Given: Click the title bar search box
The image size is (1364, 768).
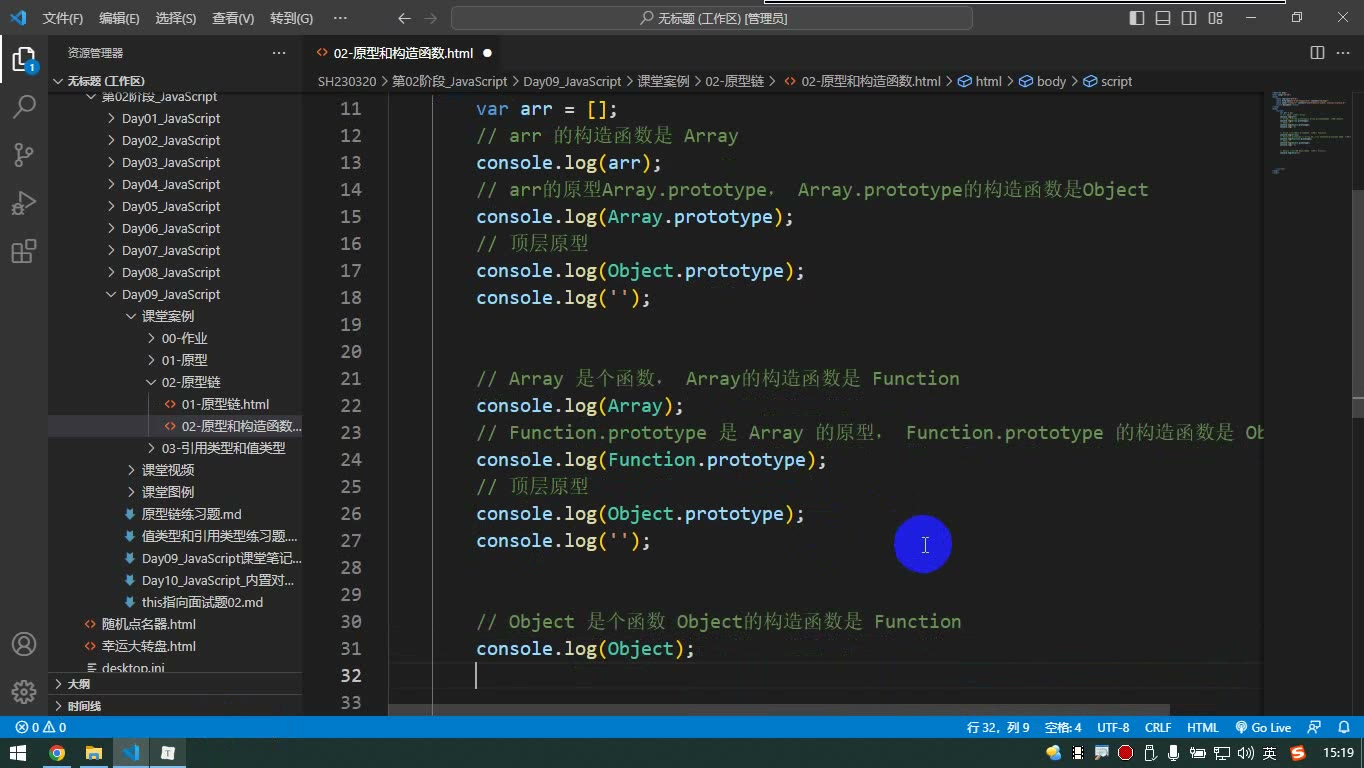Looking at the screenshot, I should pyautogui.click(x=712, y=18).
